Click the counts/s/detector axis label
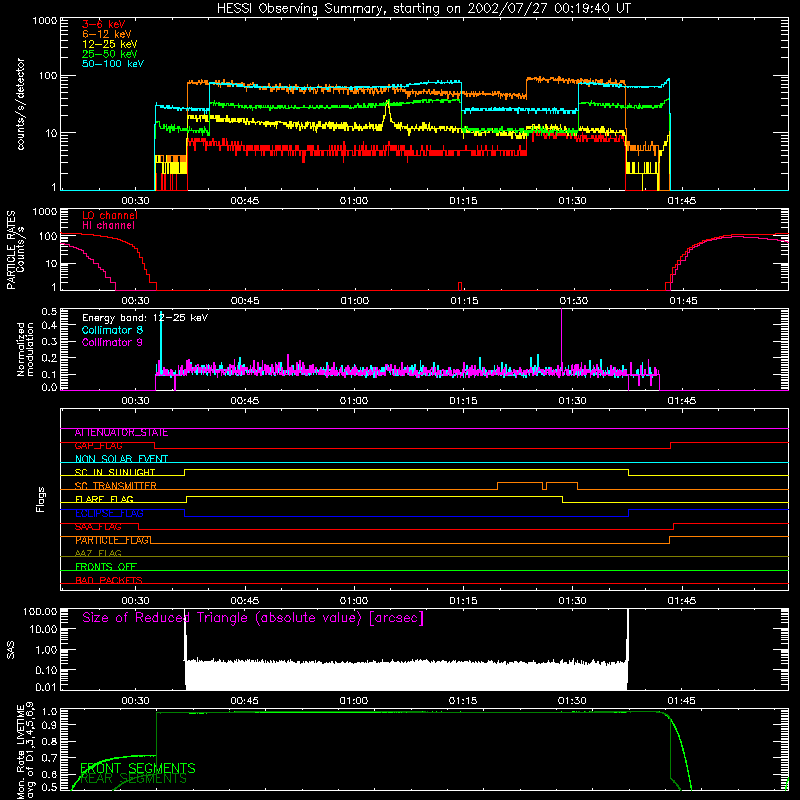Viewport: 800px width, 800px height. (21, 104)
